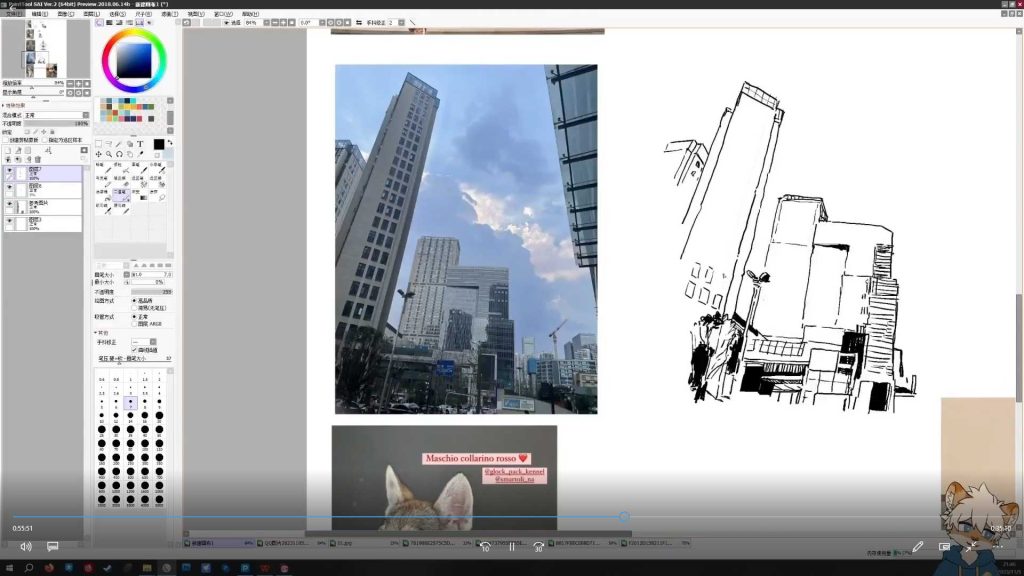Screen dimensions: 1024x576
Task: Show the color wheel panel icon
Action: (99, 22)
